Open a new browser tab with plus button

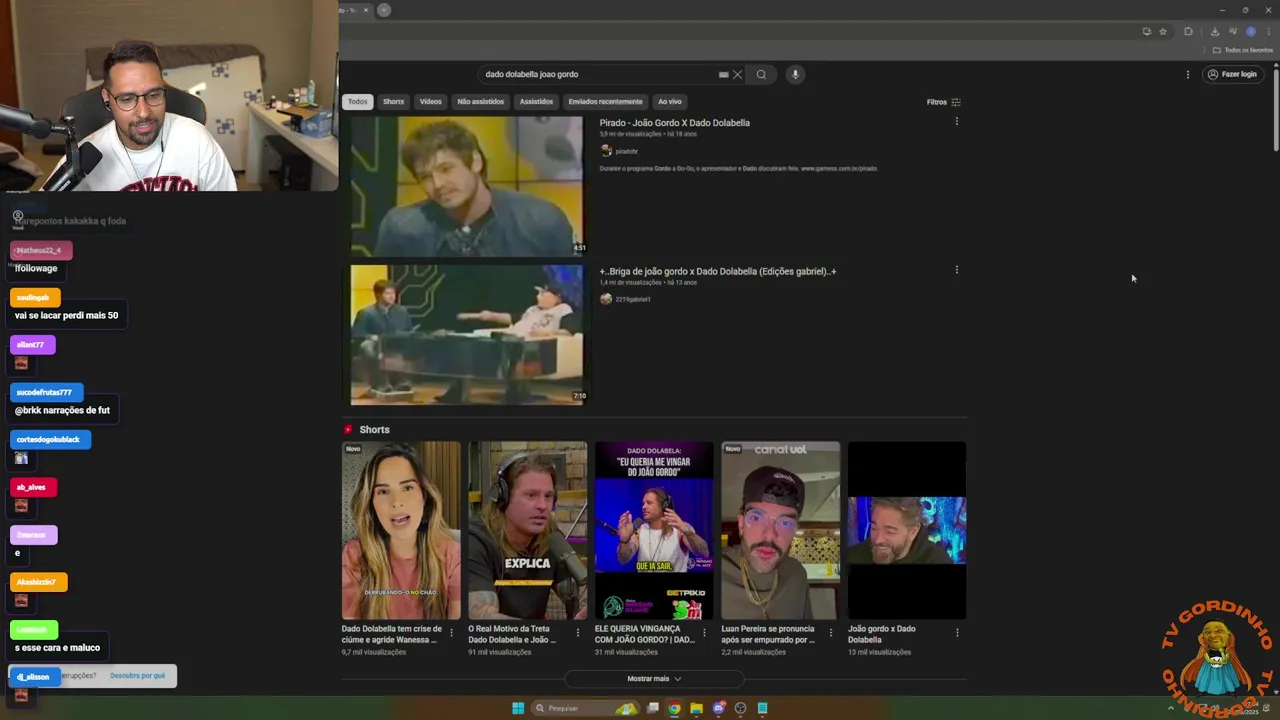(x=383, y=10)
